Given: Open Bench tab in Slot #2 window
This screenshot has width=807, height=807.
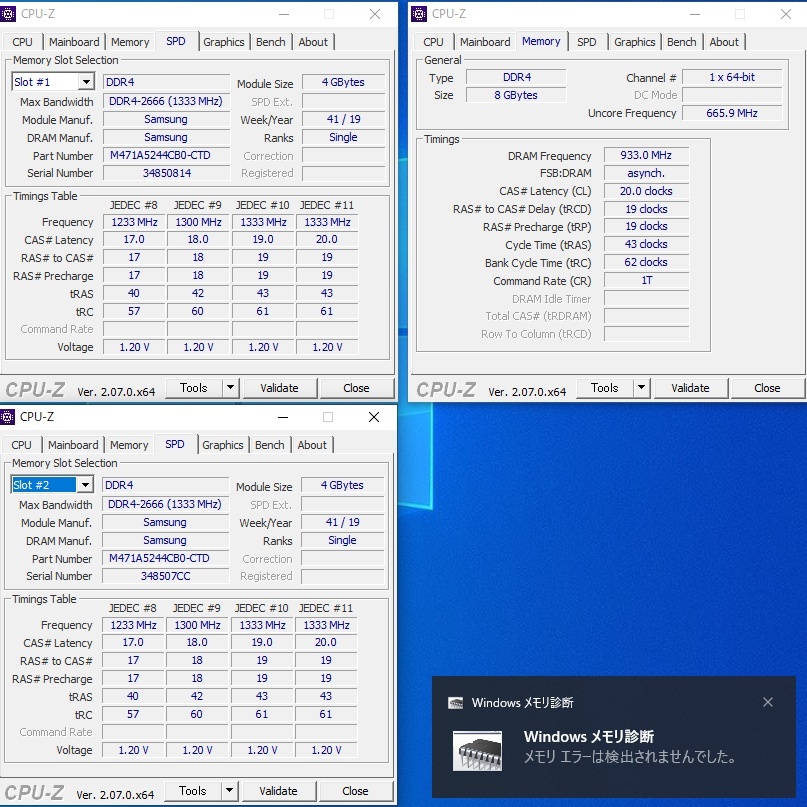Looking at the screenshot, I should (x=270, y=445).
